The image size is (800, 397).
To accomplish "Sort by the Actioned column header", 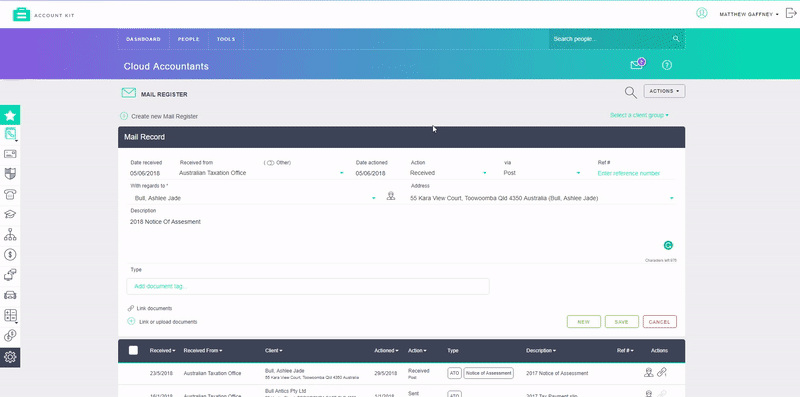I will pos(386,351).
